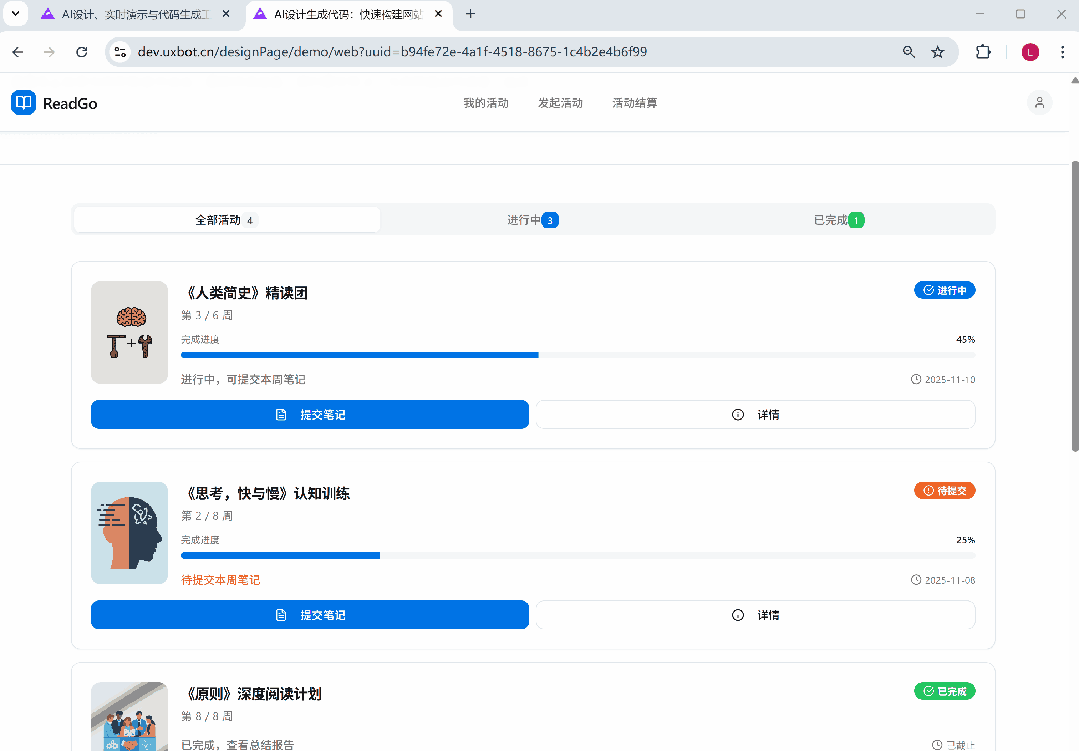1079x751 pixels.
Task: Click the ReadGo book logo icon
Action: 23,103
